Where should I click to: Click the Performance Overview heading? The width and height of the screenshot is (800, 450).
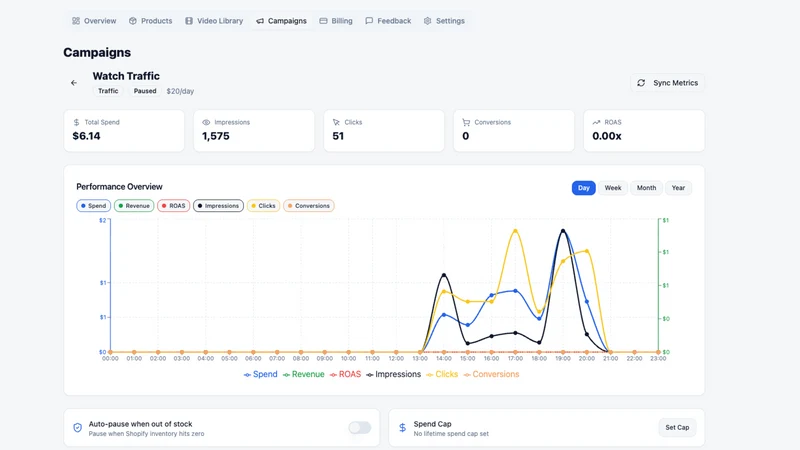pyautogui.click(x=119, y=187)
